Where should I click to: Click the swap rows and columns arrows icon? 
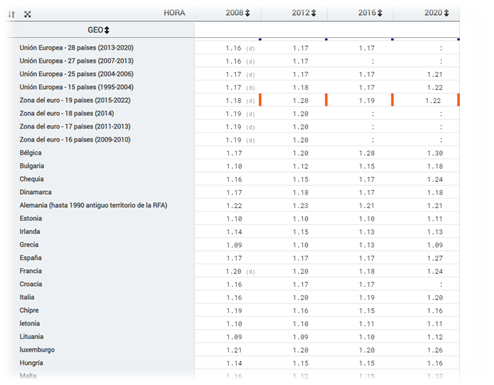12,14
